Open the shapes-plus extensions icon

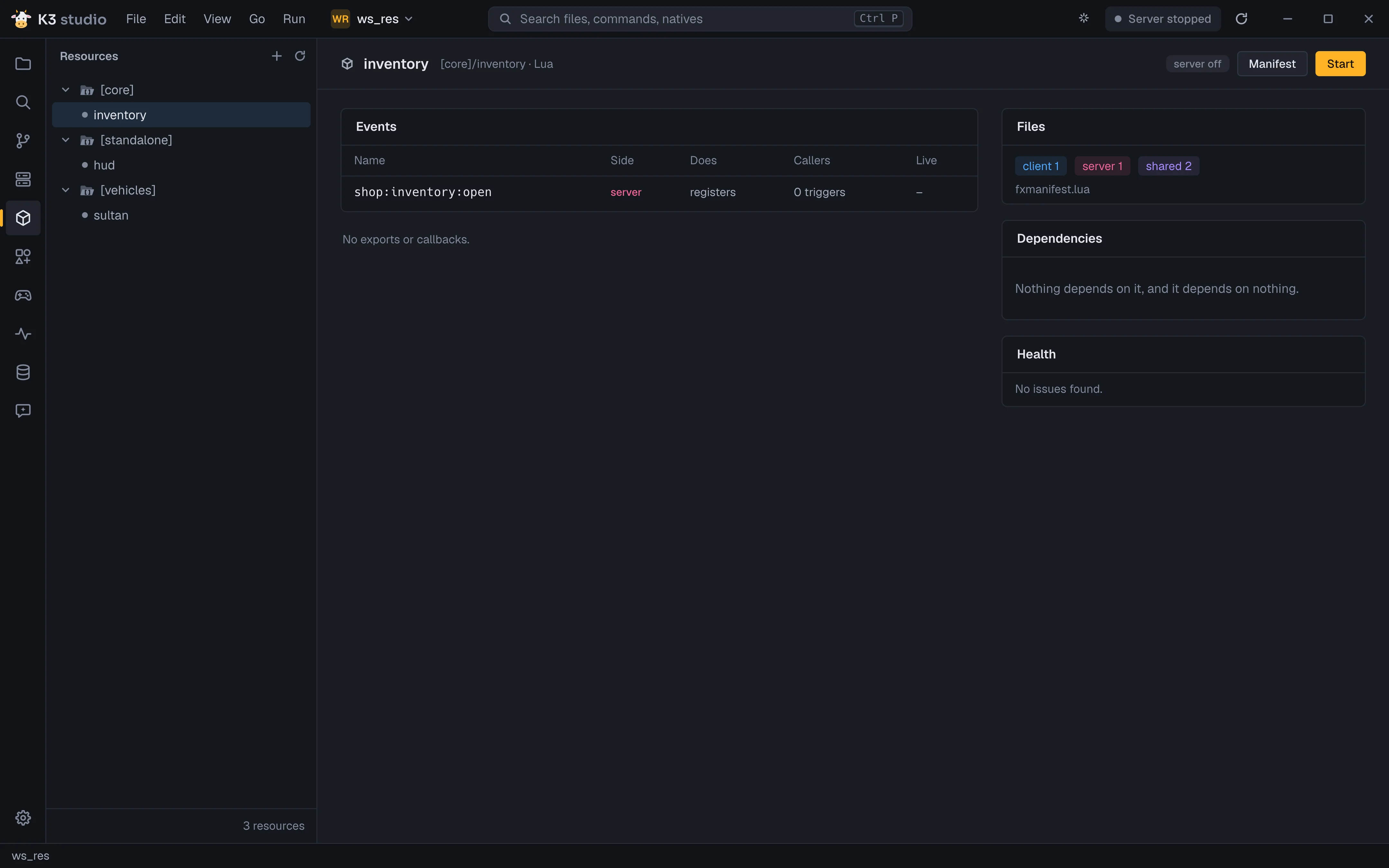click(23, 256)
